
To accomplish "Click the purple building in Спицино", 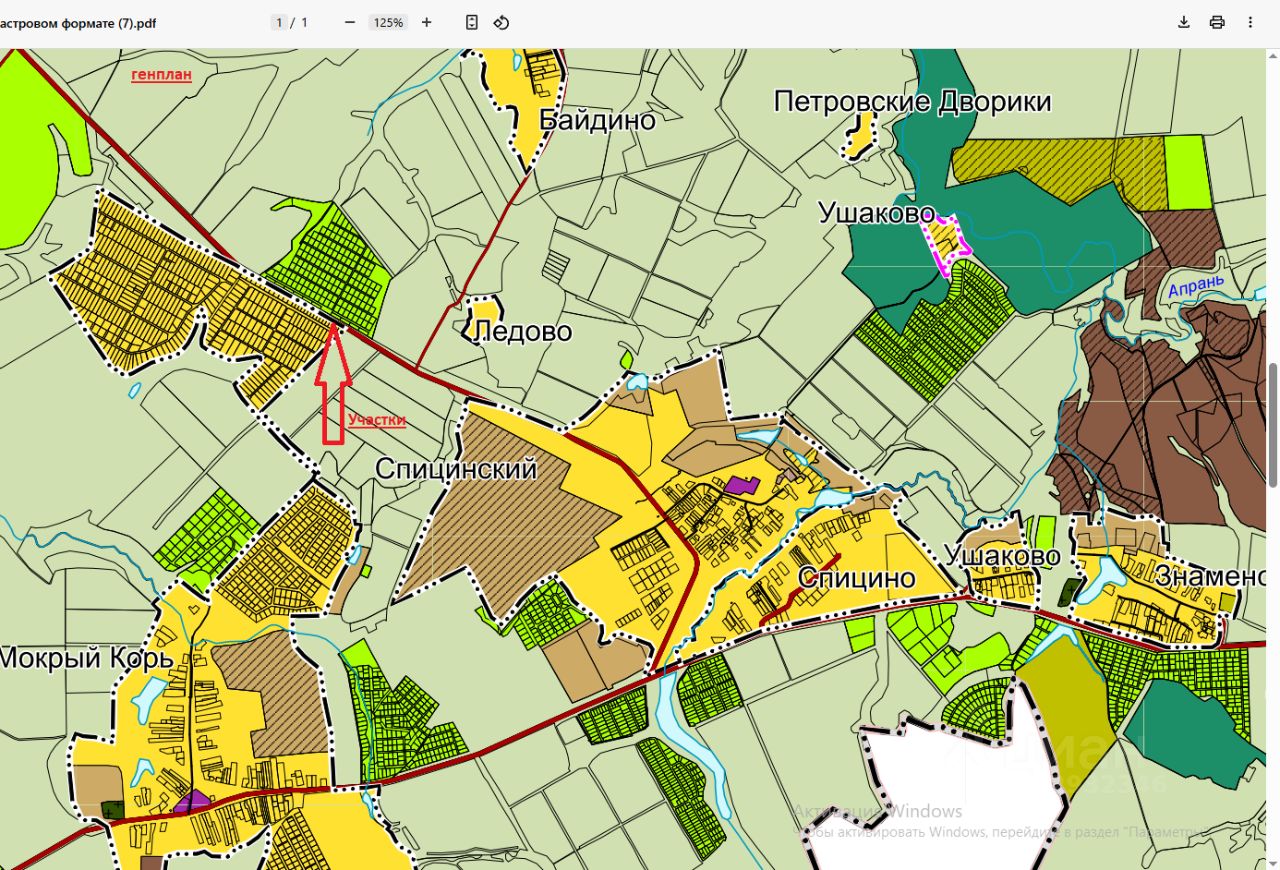I will pos(742,485).
